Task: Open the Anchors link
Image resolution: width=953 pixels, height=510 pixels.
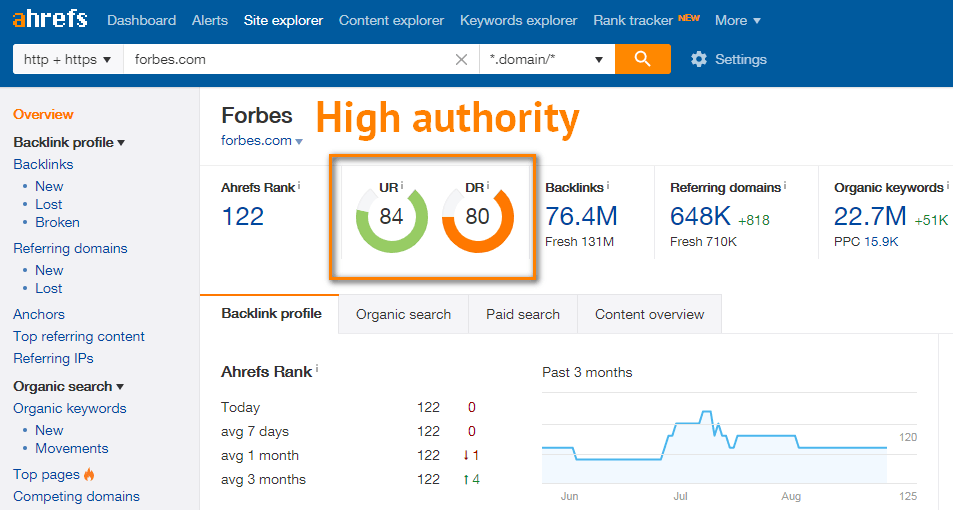Action: tap(39, 314)
